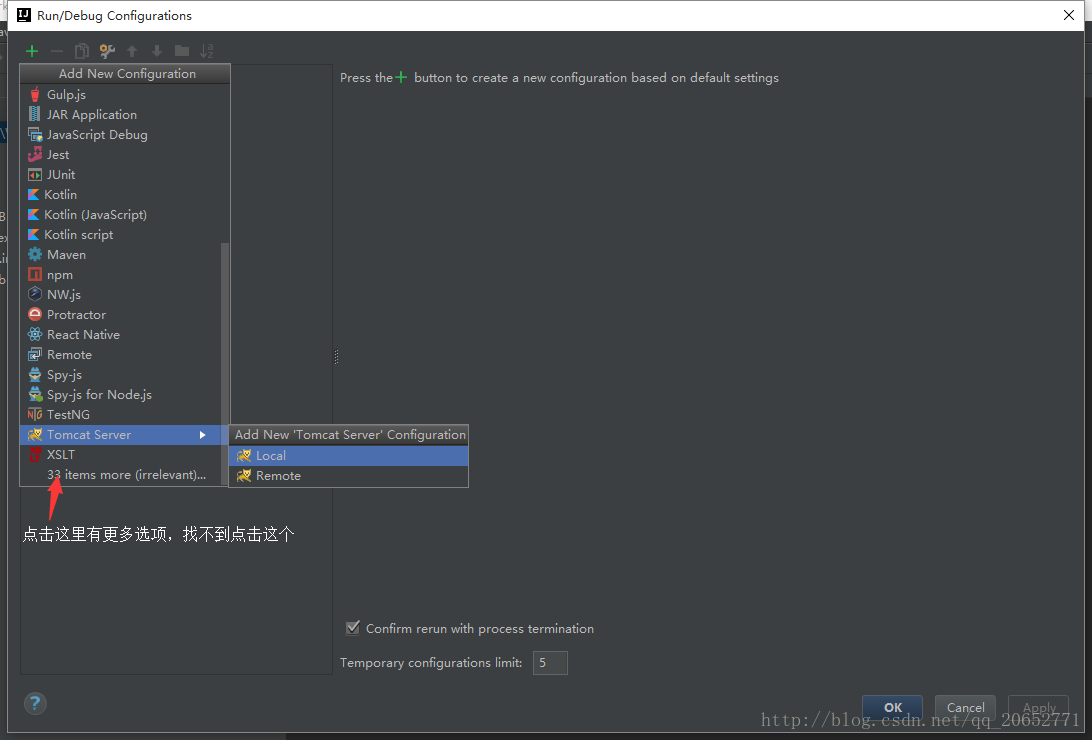Click the TestNG icon
The height and width of the screenshot is (740, 1092).
[x=35, y=415]
